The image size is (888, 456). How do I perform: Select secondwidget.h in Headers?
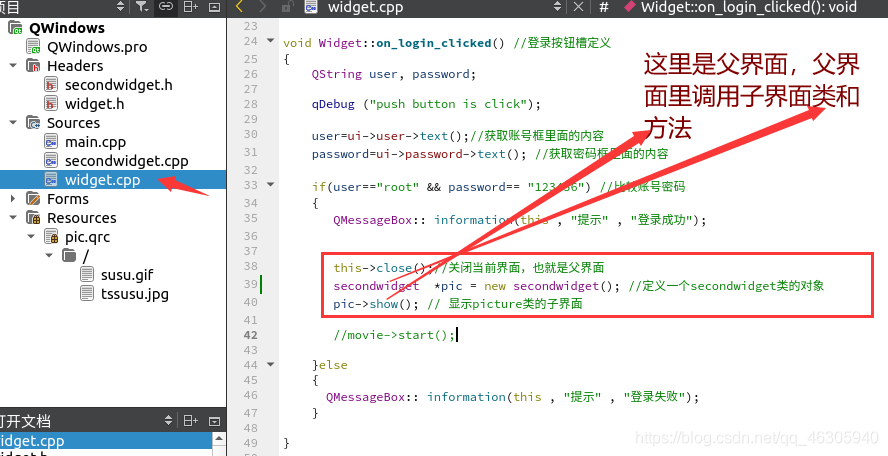[118, 85]
